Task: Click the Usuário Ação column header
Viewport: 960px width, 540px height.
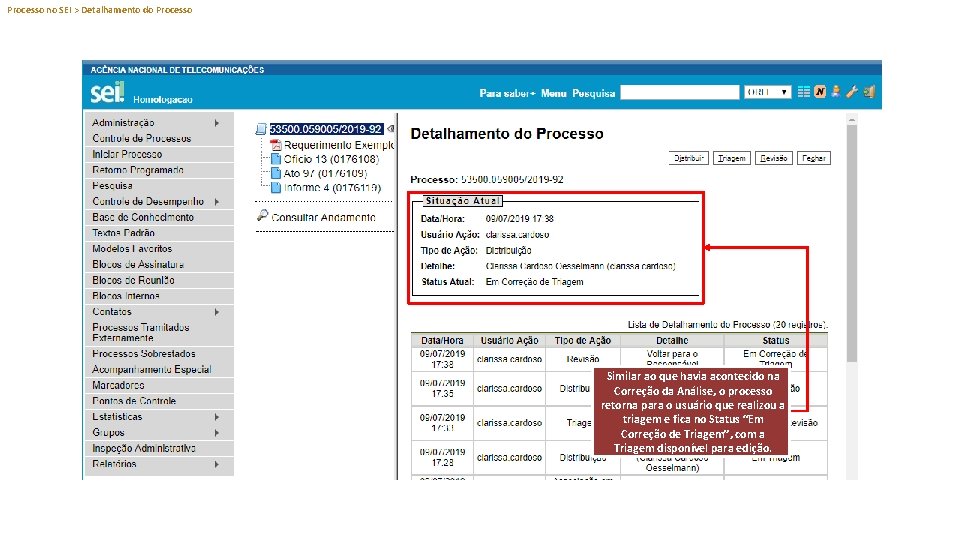Action: click(x=509, y=340)
